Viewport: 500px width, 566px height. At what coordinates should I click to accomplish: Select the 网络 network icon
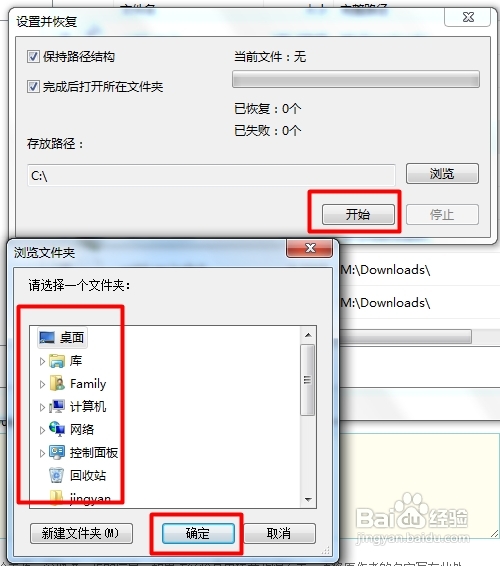[57, 429]
